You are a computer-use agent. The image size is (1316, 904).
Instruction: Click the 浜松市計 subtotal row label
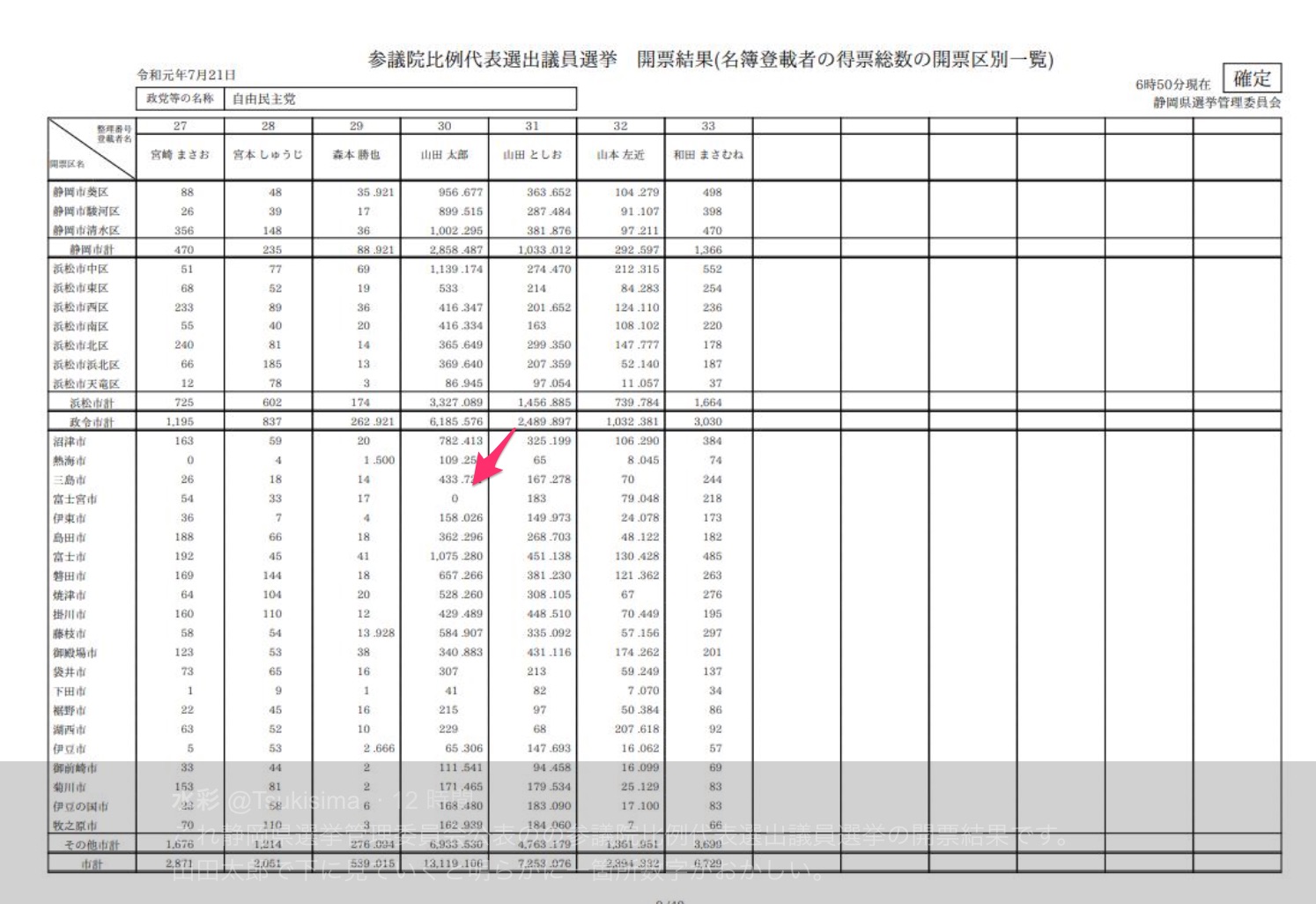pyautogui.click(x=92, y=403)
